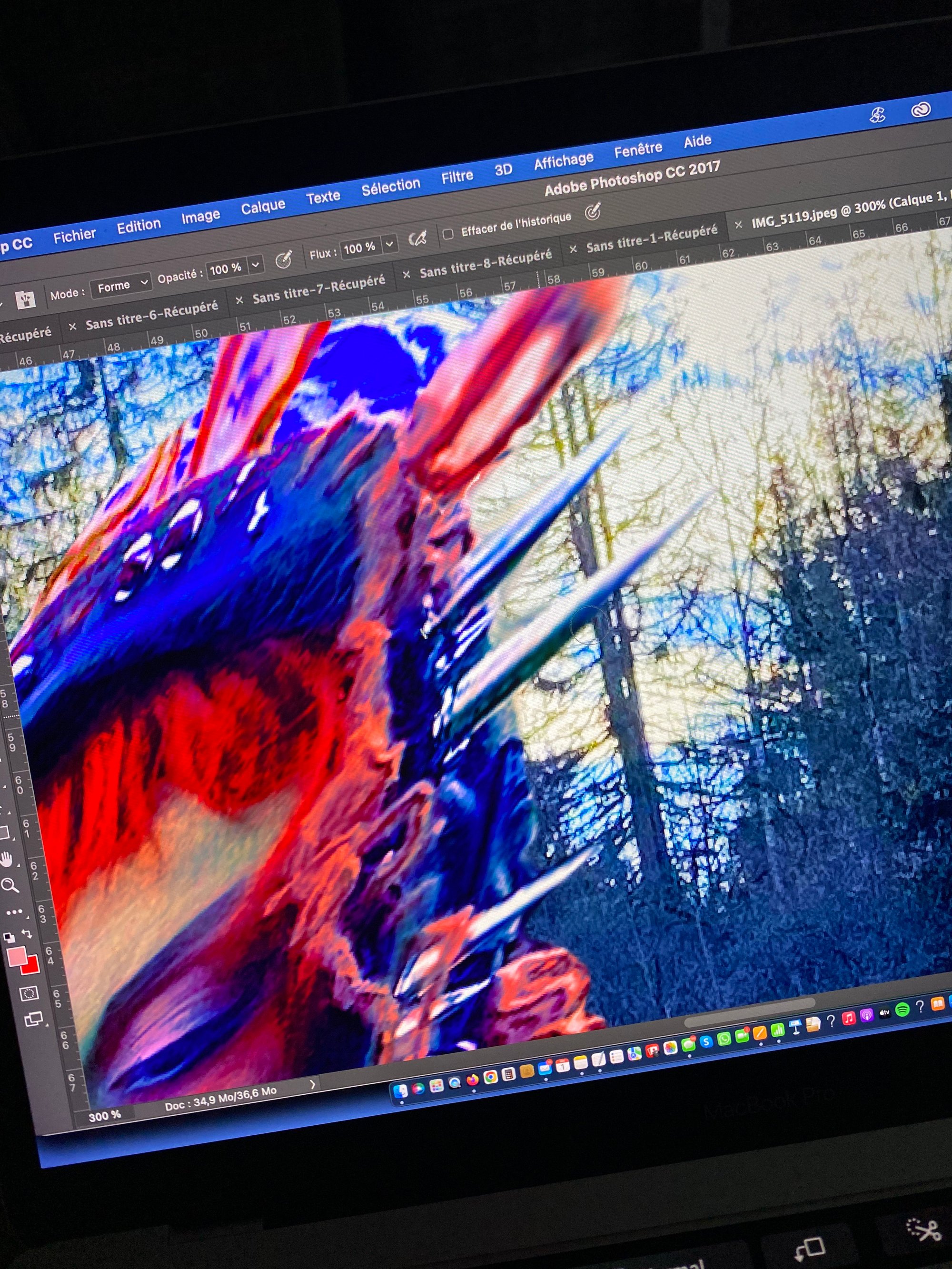Click the 300 % zoom level field

tap(104, 1115)
